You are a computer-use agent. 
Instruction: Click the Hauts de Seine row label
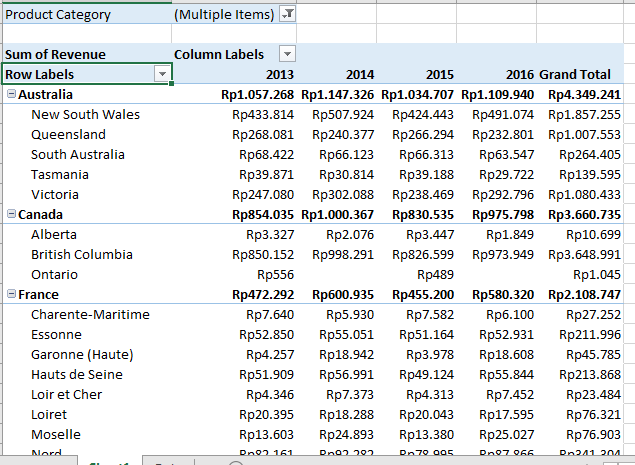click(x=77, y=374)
